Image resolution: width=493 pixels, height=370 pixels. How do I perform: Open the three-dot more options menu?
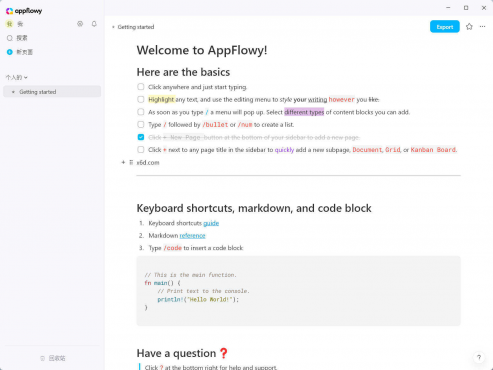pos(483,27)
